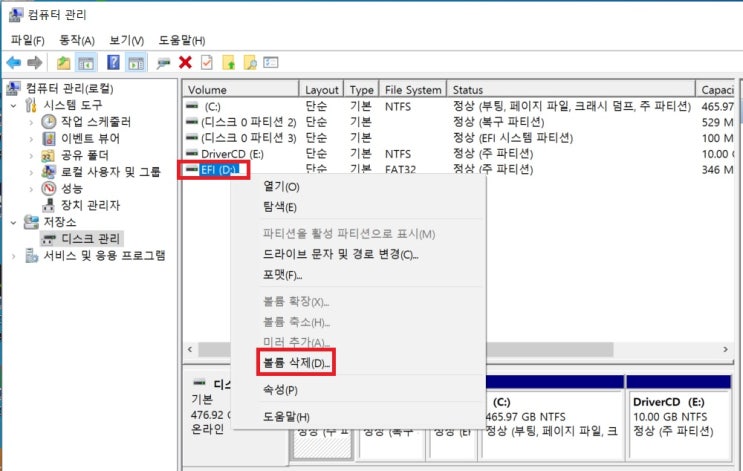Choose 볼륨 삭제(D) in the context menu
The height and width of the screenshot is (471, 743).
click(296, 362)
